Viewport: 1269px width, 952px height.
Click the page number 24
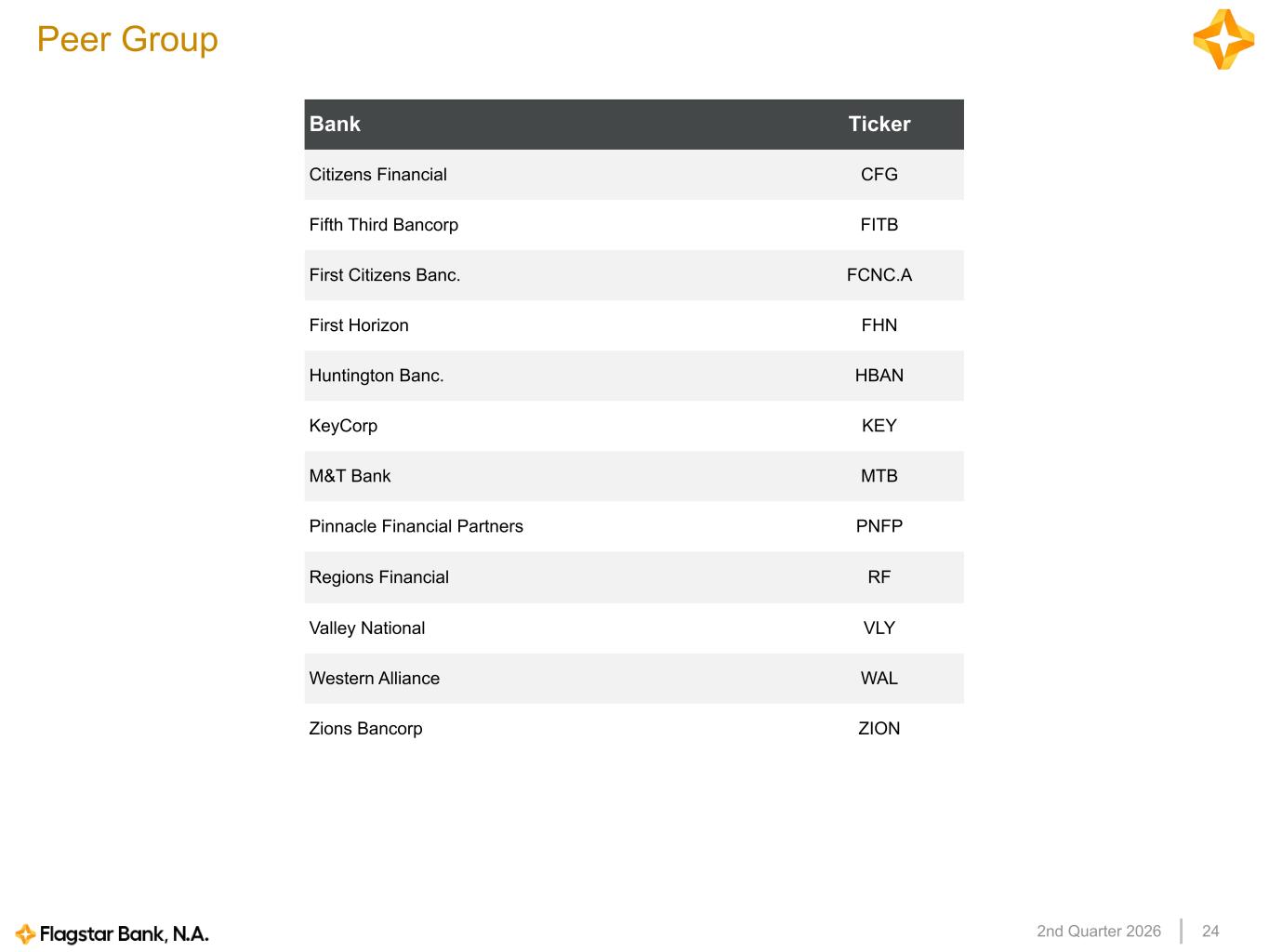pyautogui.click(x=1210, y=932)
